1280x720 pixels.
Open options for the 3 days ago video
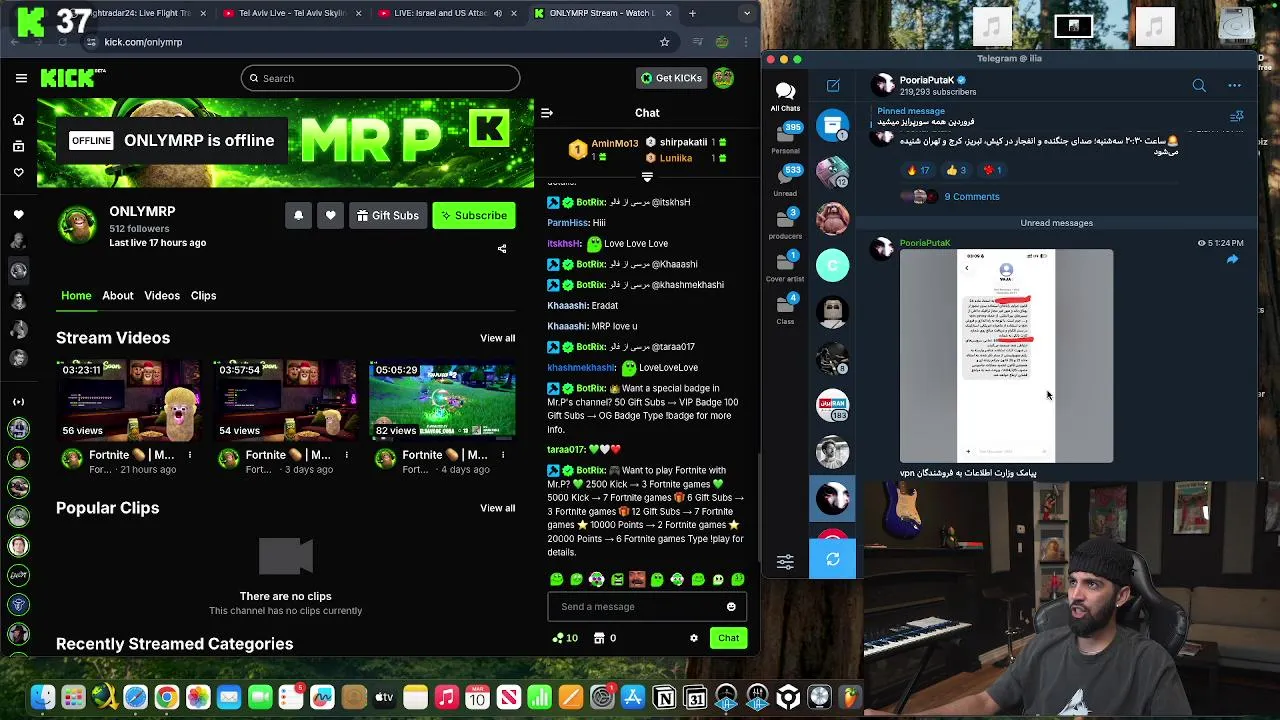[346, 455]
